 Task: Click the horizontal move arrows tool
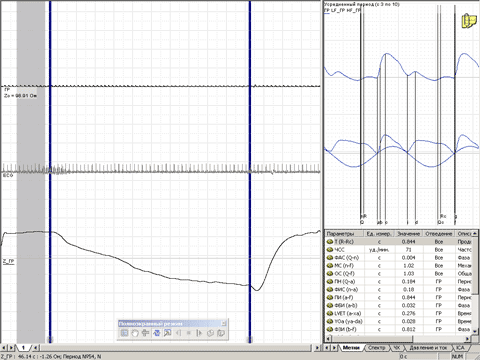(145, 333)
